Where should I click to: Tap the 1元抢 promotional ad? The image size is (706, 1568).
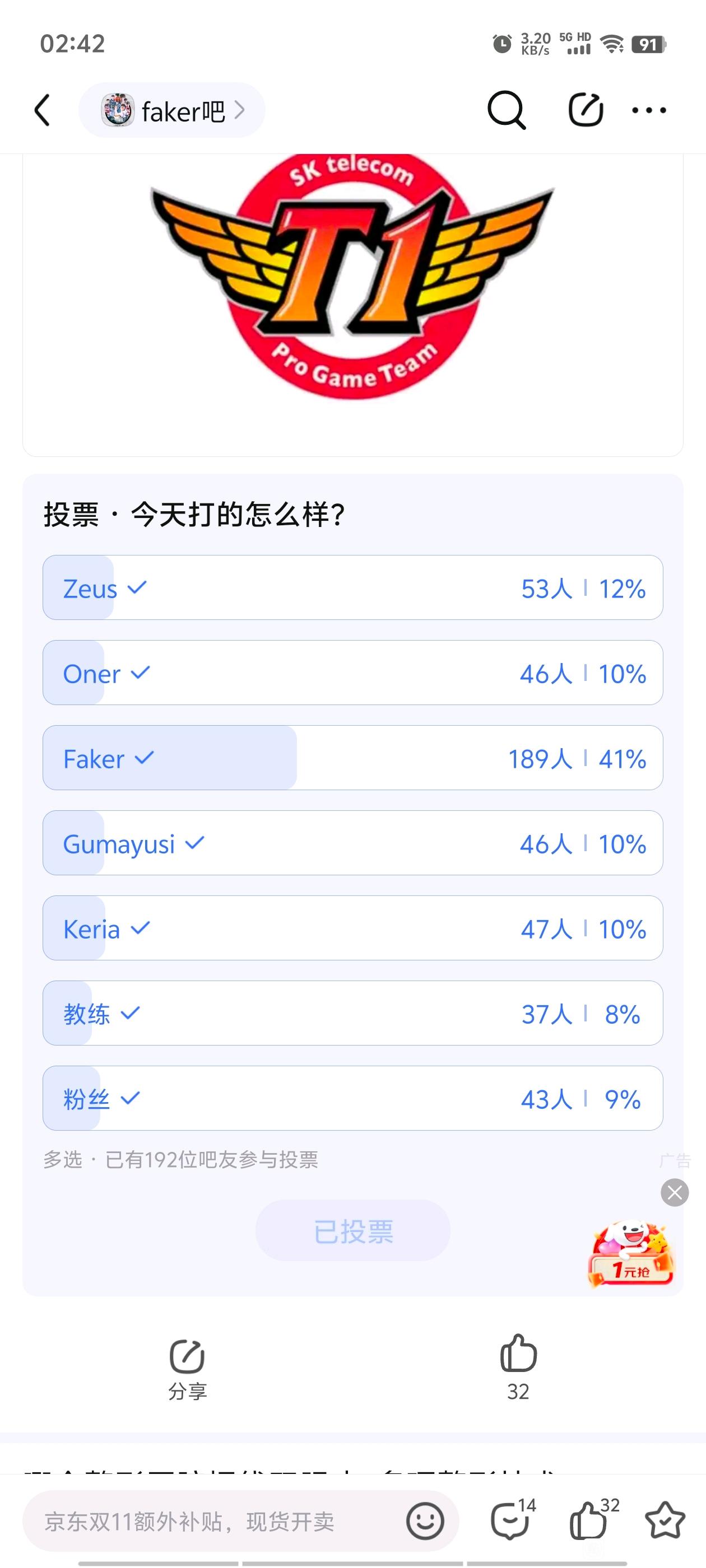(x=631, y=1254)
